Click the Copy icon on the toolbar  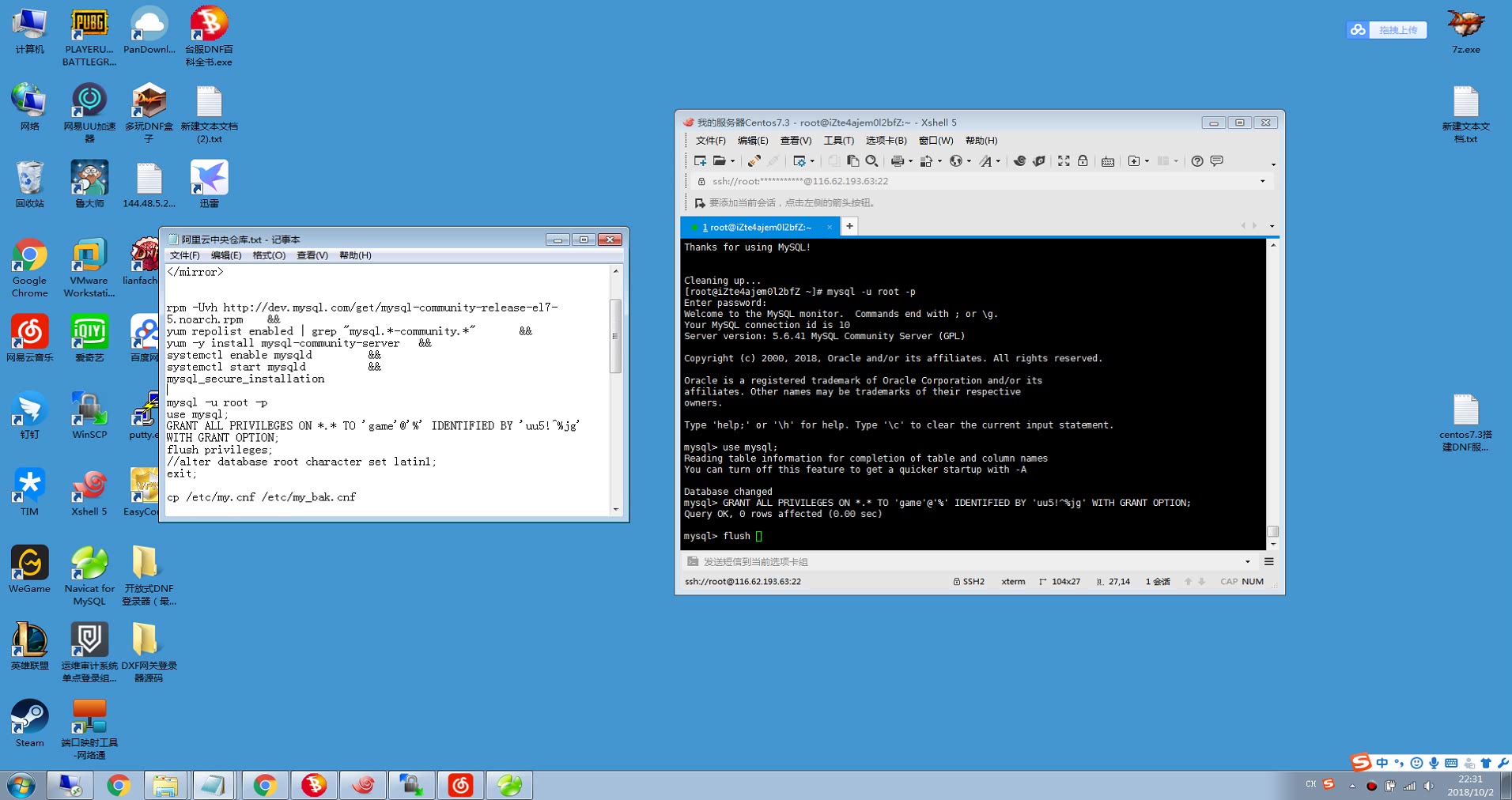(x=834, y=161)
